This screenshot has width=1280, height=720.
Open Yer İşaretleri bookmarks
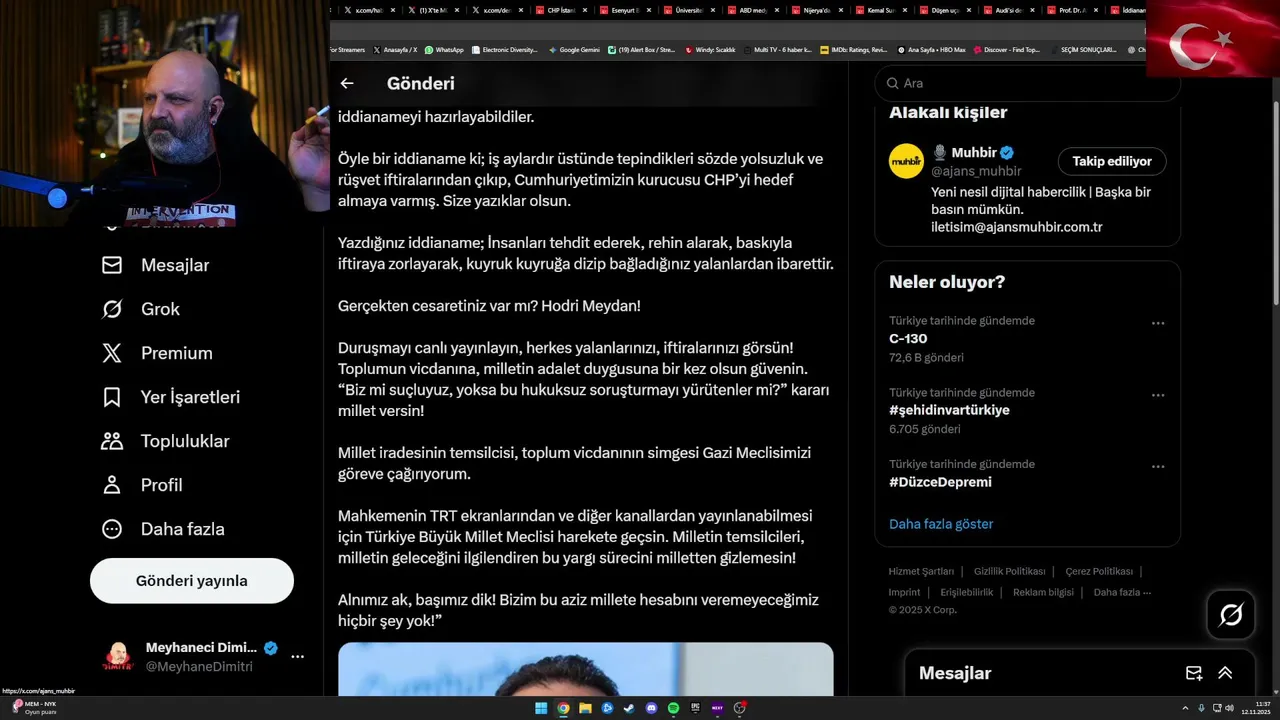click(171, 397)
